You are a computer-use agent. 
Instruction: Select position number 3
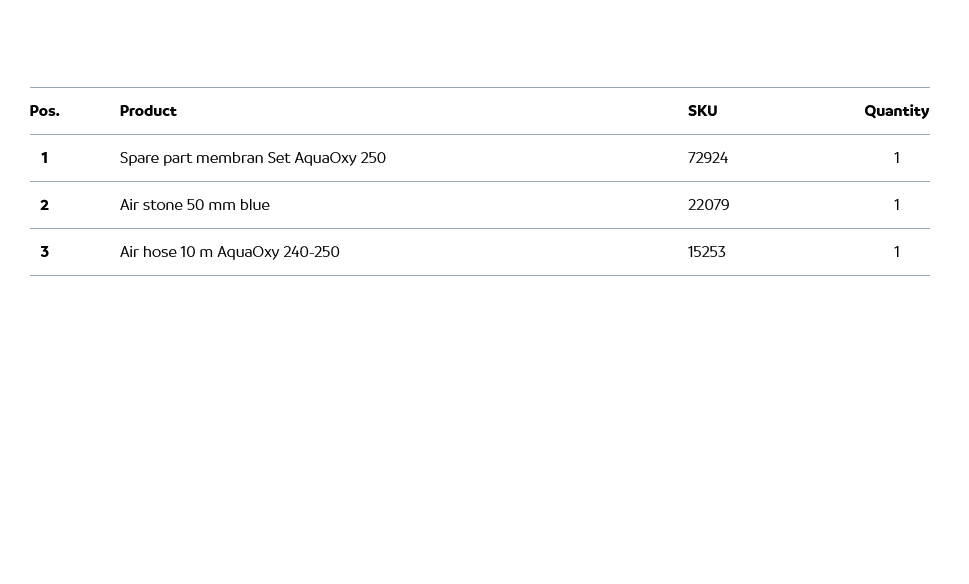[44, 252]
